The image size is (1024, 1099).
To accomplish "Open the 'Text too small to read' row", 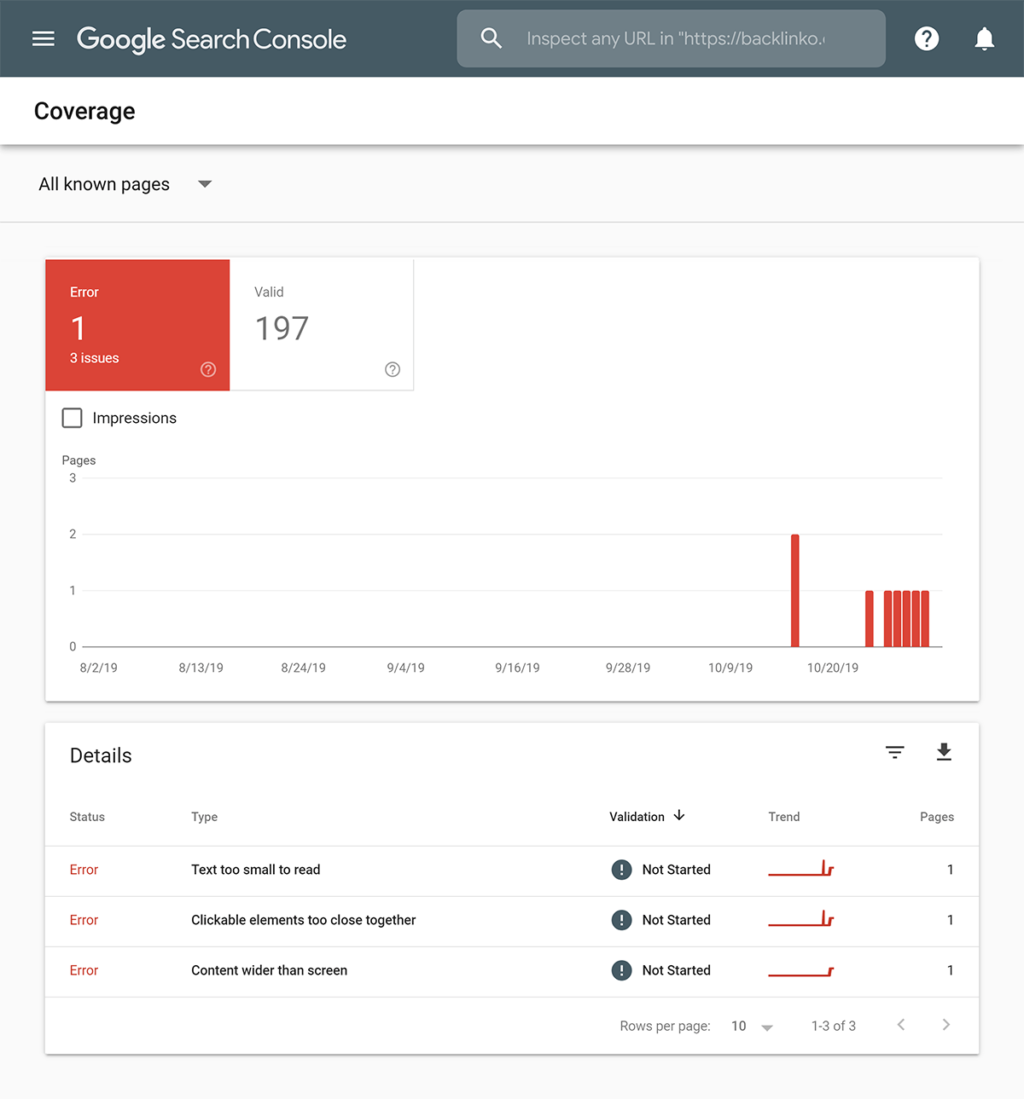I will pos(256,870).
